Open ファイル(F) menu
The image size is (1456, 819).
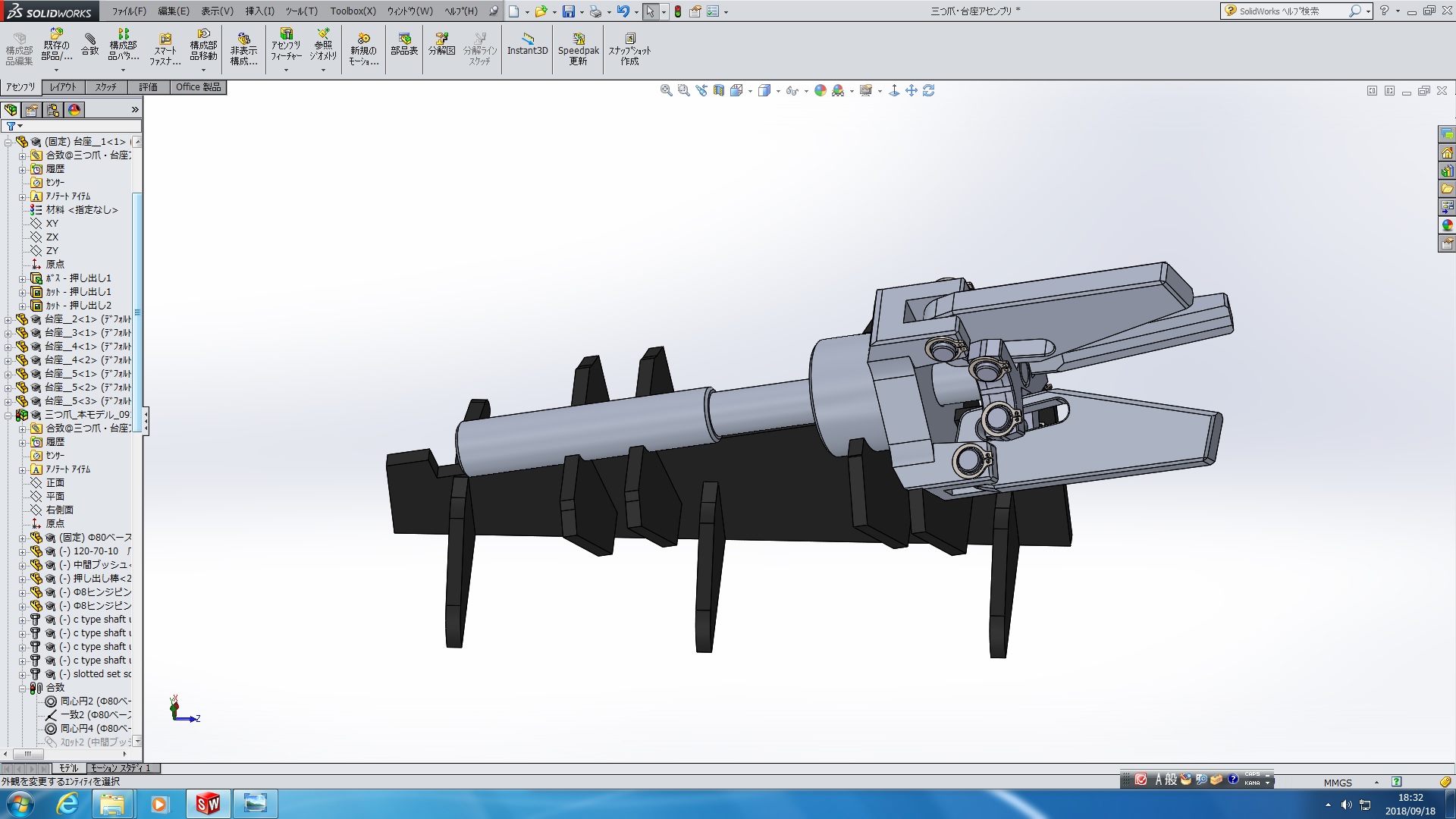coord(129,11)
